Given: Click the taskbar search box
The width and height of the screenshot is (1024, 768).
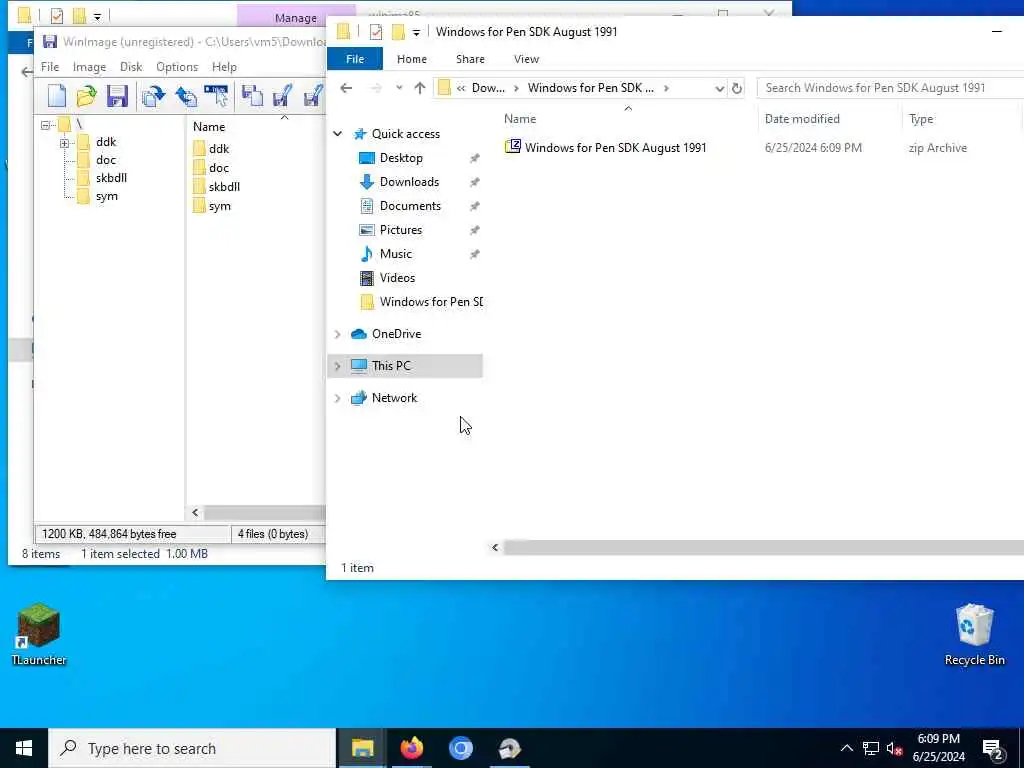Looking at the screenshot, I should pyautogui.click(x=192, y=748).
